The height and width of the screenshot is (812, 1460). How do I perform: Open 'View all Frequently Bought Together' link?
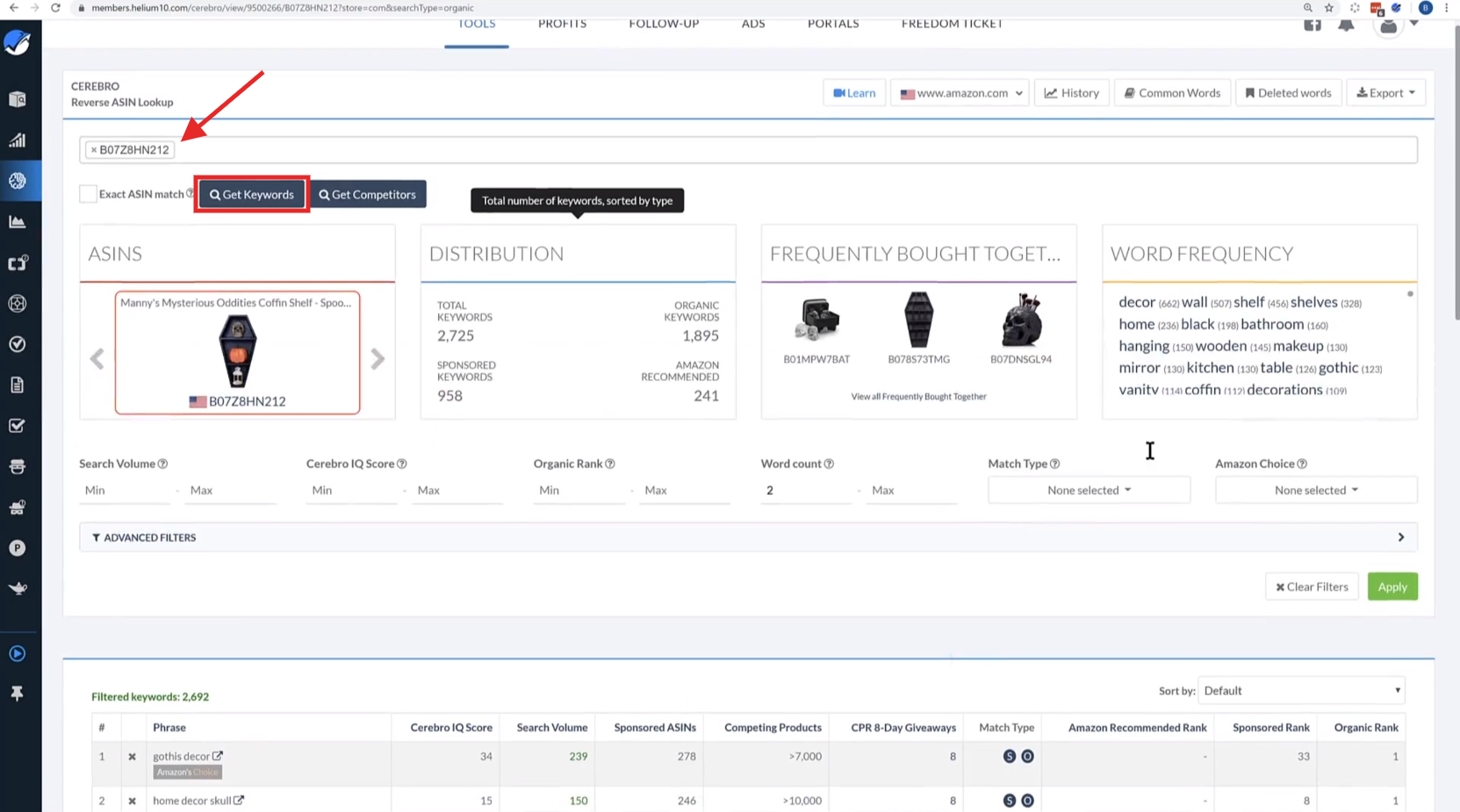(x=918, y=397)
